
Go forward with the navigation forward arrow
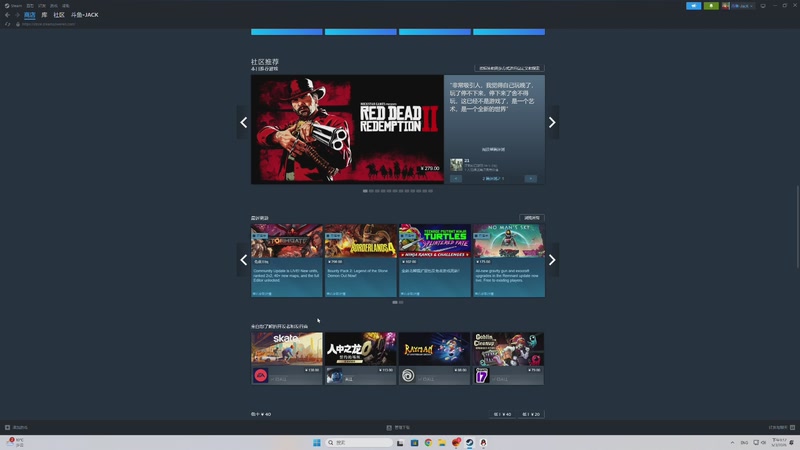coord(17,15)
